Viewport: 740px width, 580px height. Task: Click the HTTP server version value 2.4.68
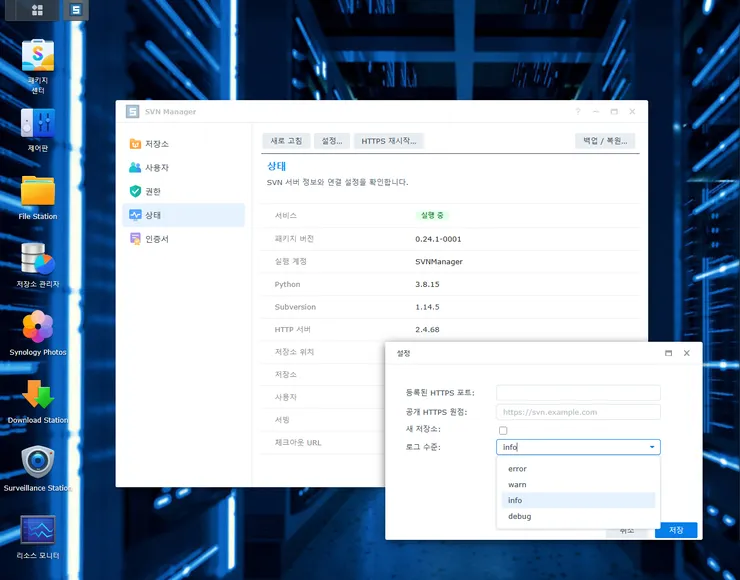pyautogui.click(x=427, y=329)
